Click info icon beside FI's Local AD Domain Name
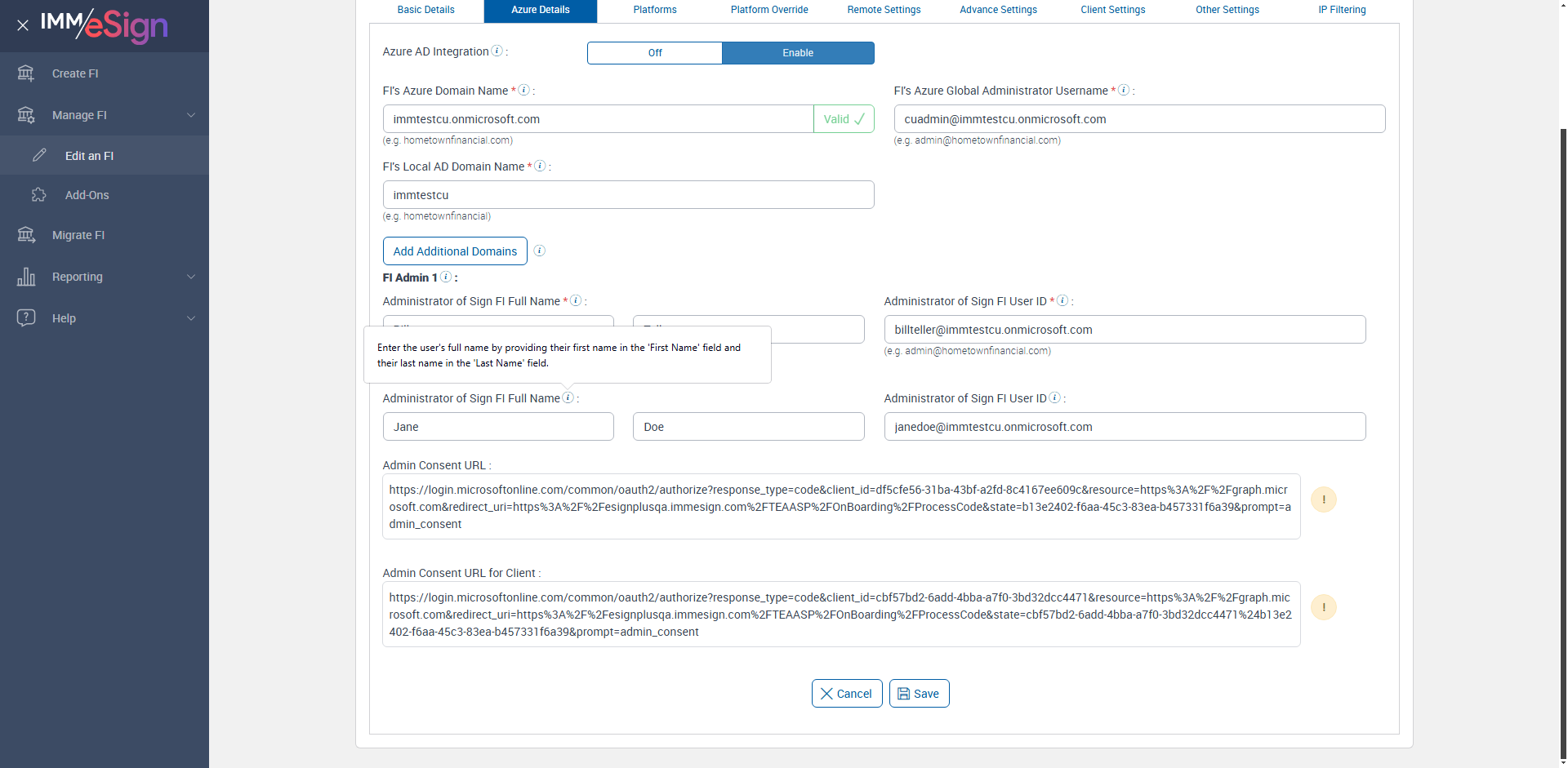The height and width of the screenshot is (768, 1568). tap(540, 166)
